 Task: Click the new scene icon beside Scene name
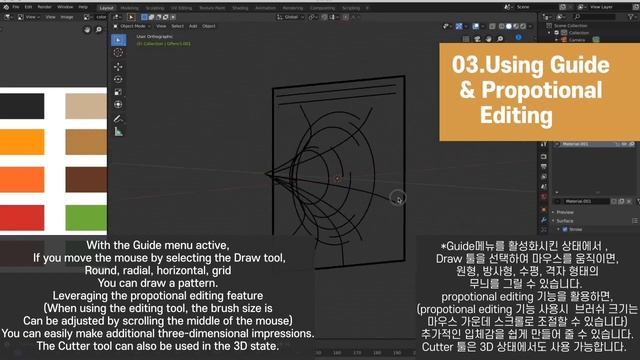pos(562,7)
